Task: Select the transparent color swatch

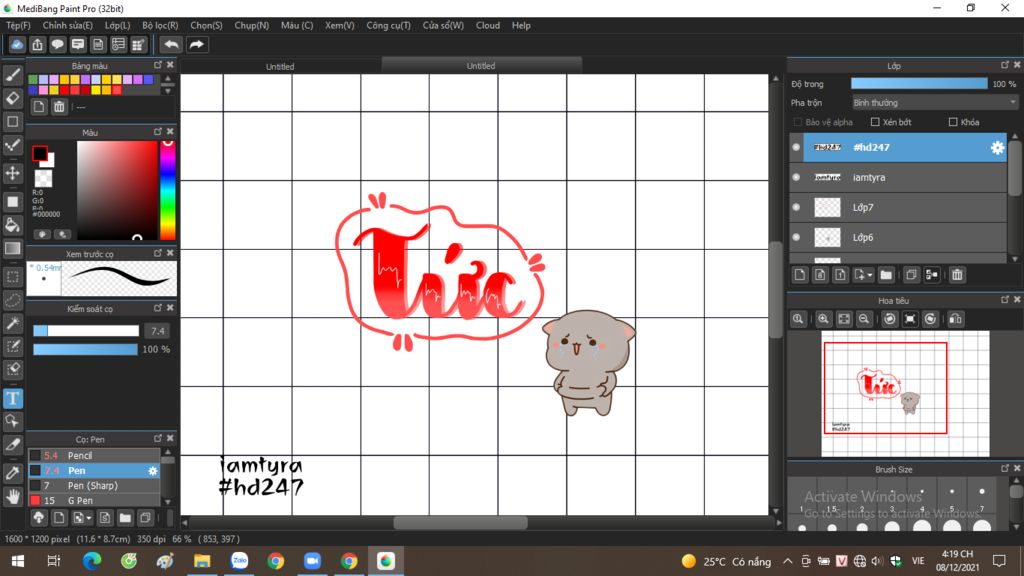Action: [43, 178]
